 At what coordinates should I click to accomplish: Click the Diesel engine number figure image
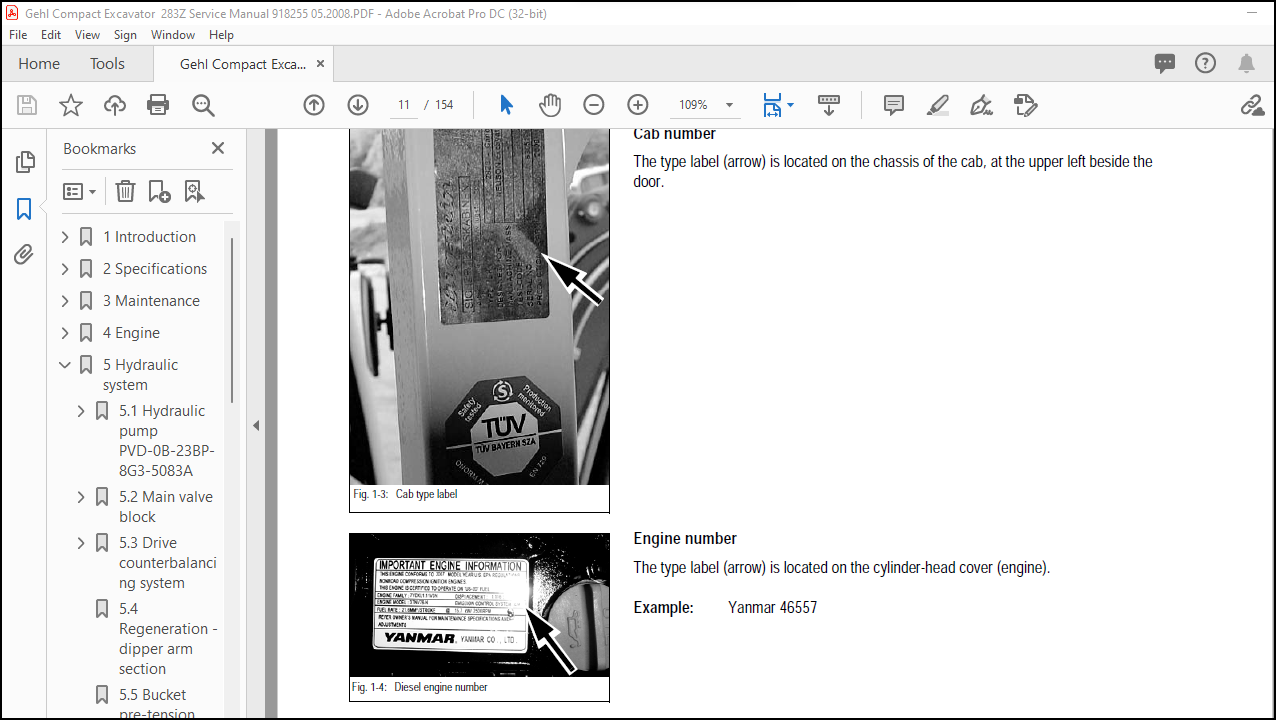coord(479,605)
